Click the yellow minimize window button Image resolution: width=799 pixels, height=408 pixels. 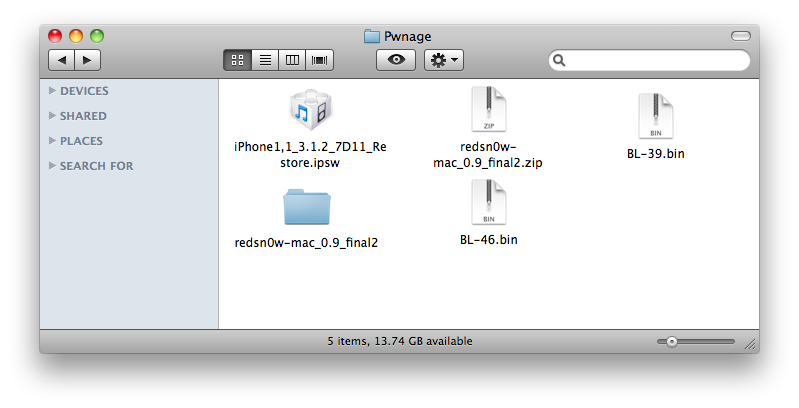click(x=76, y=36)
